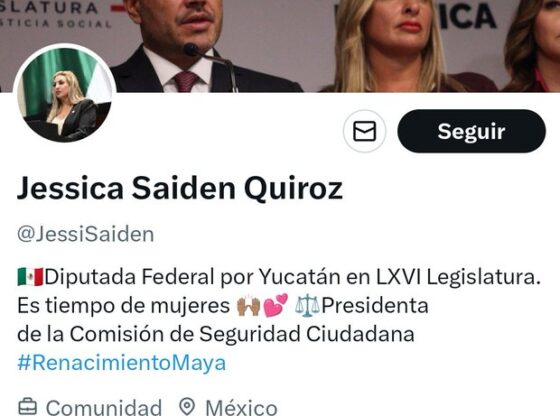Click the México location text
This screenshot has height=416, width=560.
241,407
